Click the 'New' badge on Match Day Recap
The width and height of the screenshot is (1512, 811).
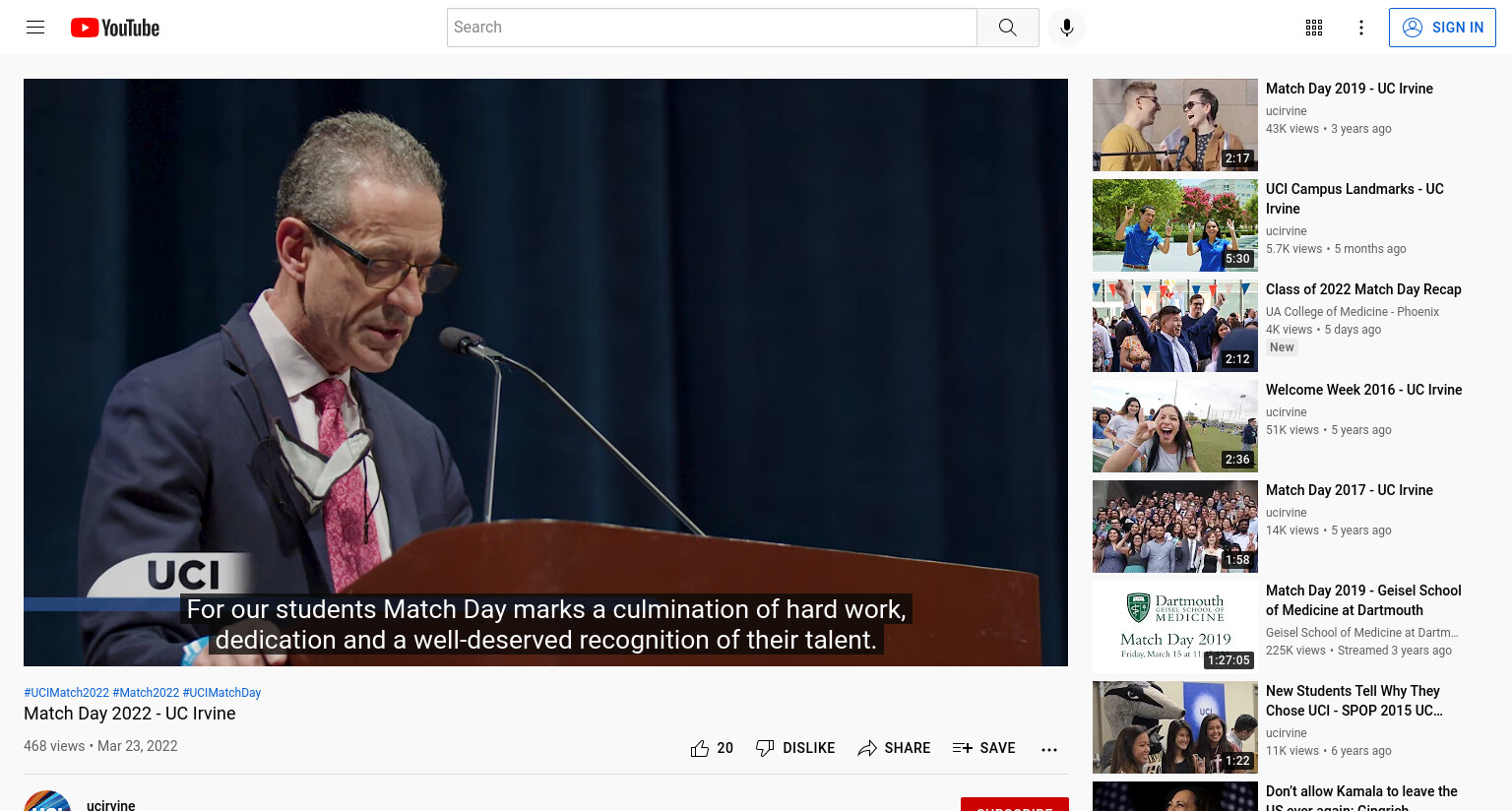1282,347
